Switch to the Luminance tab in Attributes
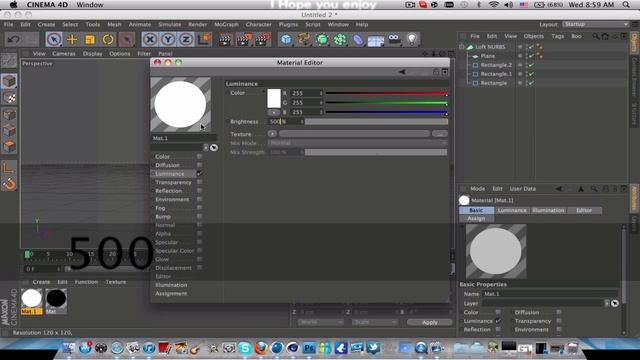 (x=512, y=211)
